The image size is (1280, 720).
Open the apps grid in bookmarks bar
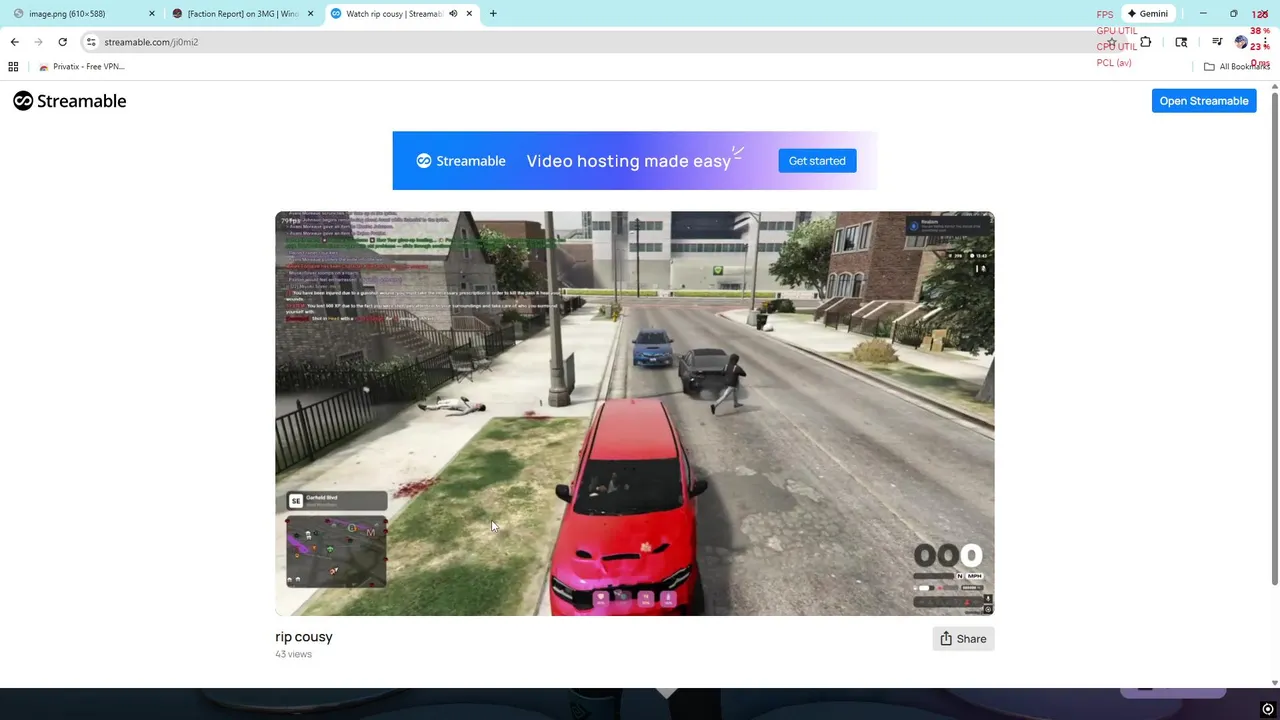13,67
